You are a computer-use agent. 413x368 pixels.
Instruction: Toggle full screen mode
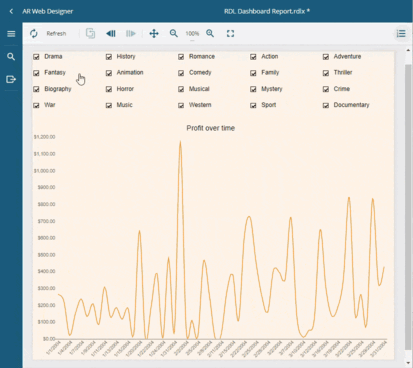point(230,33)
